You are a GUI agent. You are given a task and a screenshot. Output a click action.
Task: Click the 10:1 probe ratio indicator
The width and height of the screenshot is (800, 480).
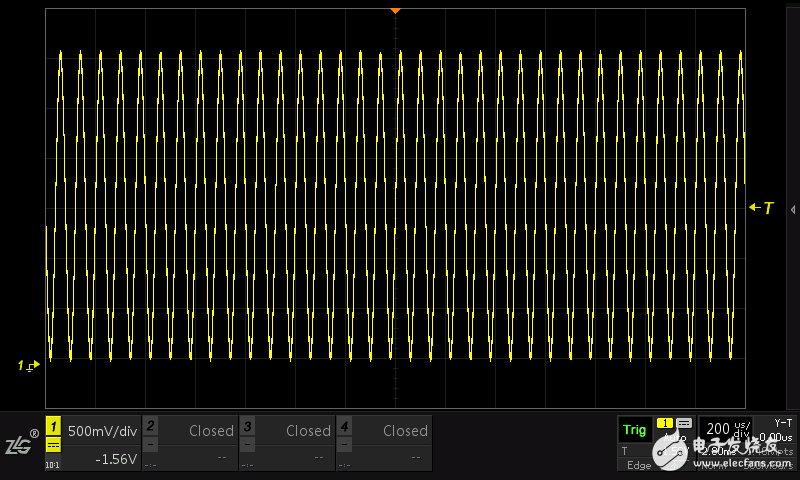[53, 463]
